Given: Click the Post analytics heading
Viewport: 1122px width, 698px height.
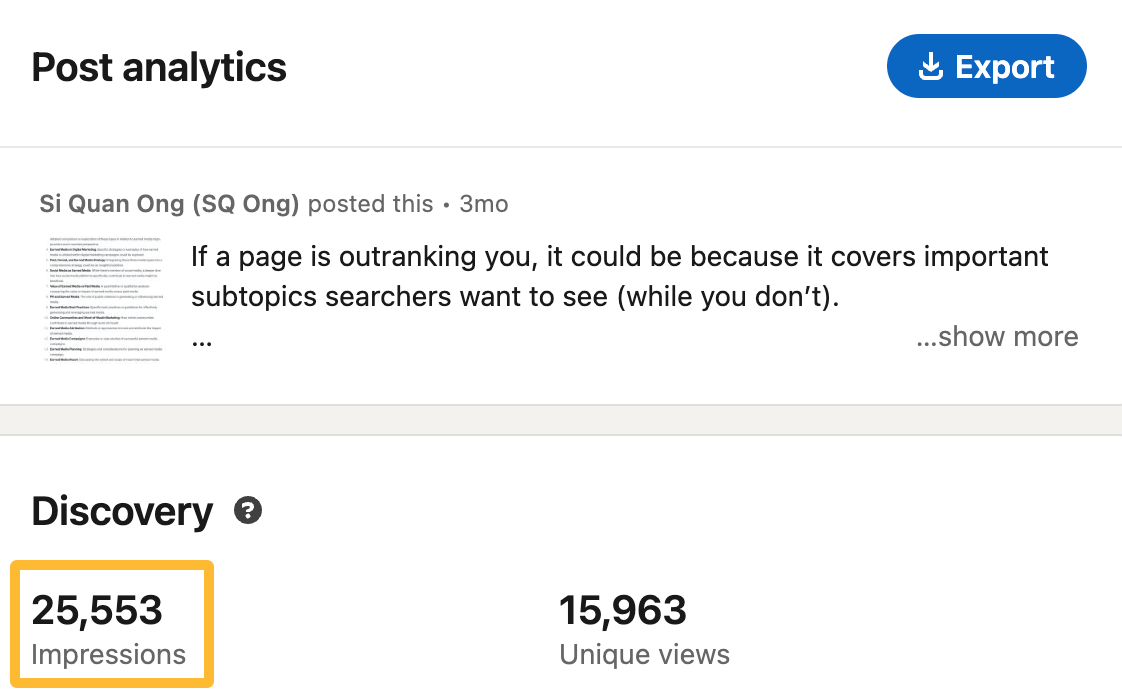Looking at the screenshot, I should 158,67.
